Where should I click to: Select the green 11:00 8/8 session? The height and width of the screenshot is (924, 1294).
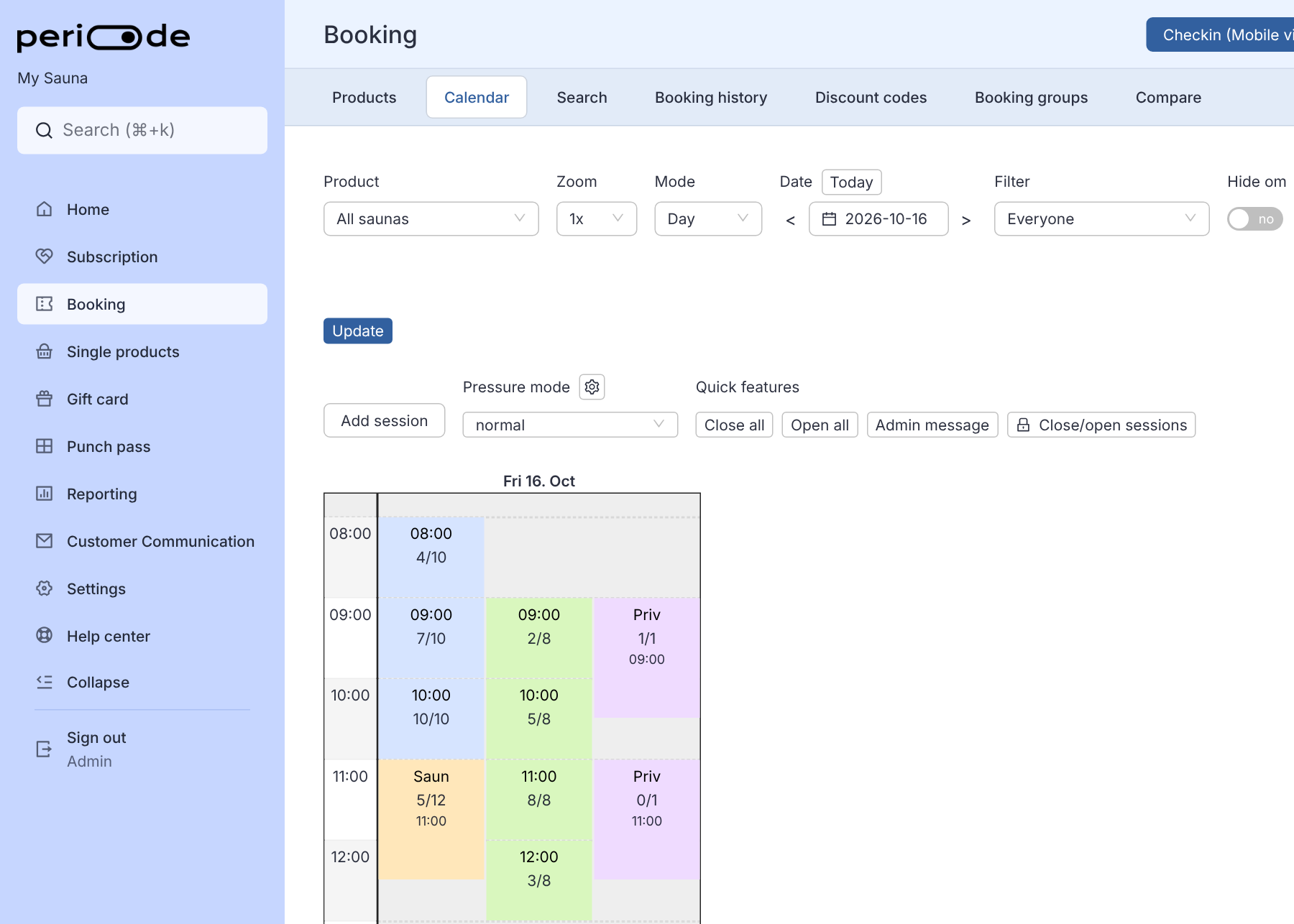[539, 800]
